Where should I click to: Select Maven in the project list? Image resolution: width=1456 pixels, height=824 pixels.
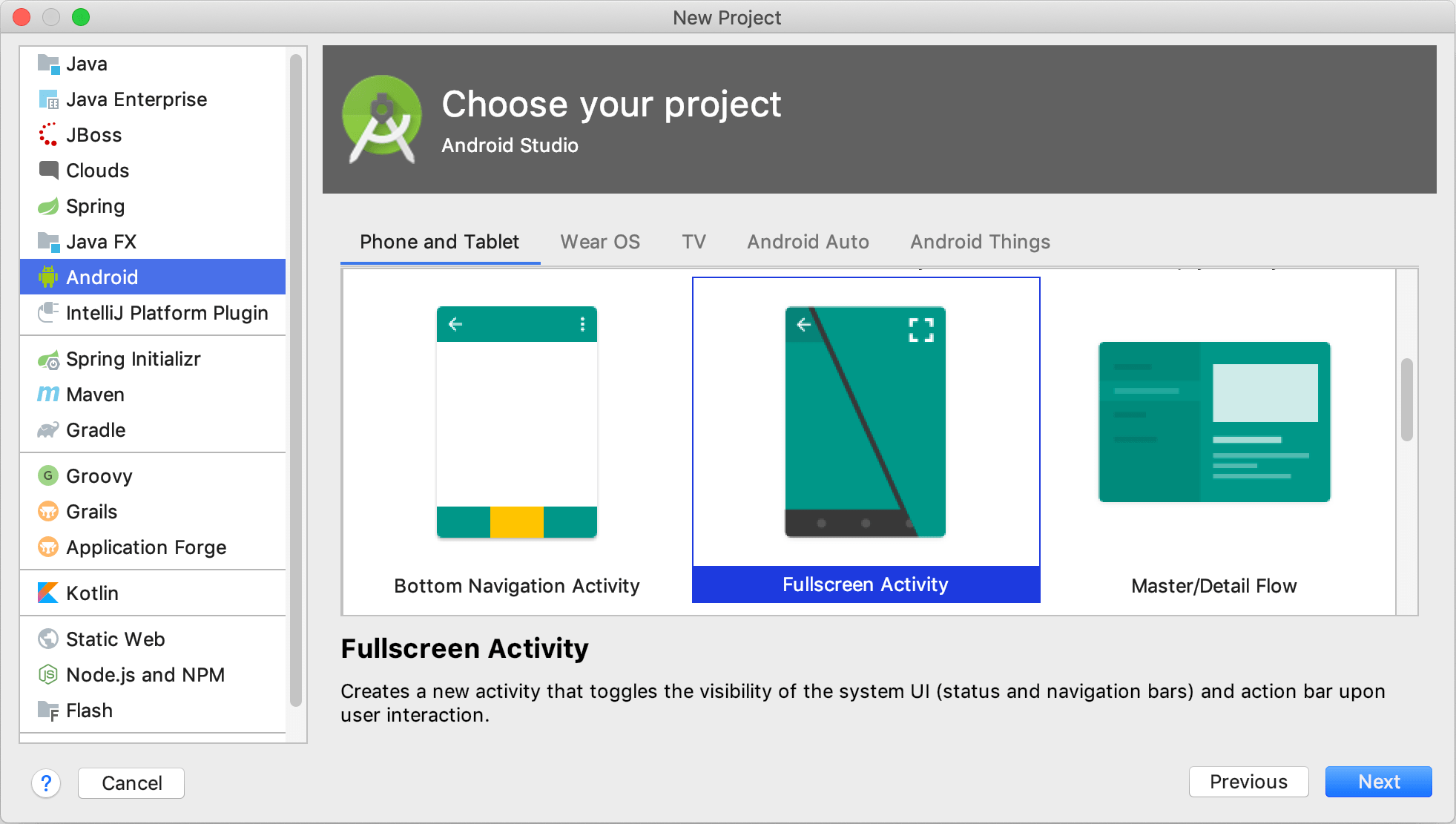(153, 395)
